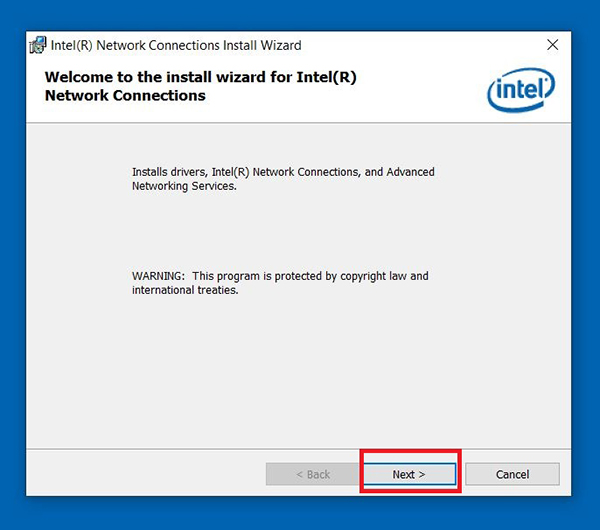Click the Cancel button

coord(512,474)
